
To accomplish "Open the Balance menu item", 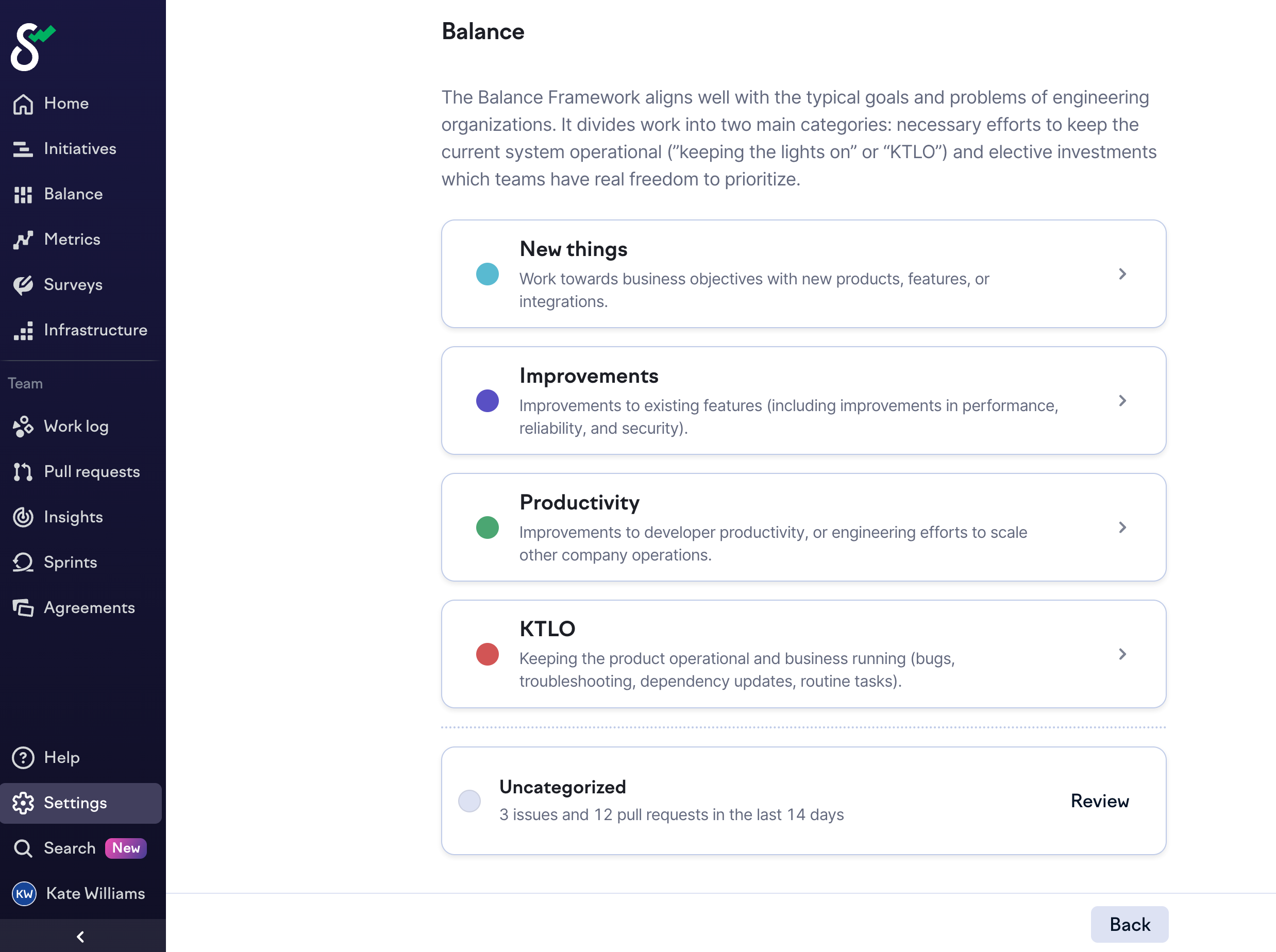I will tap(73, 194).
